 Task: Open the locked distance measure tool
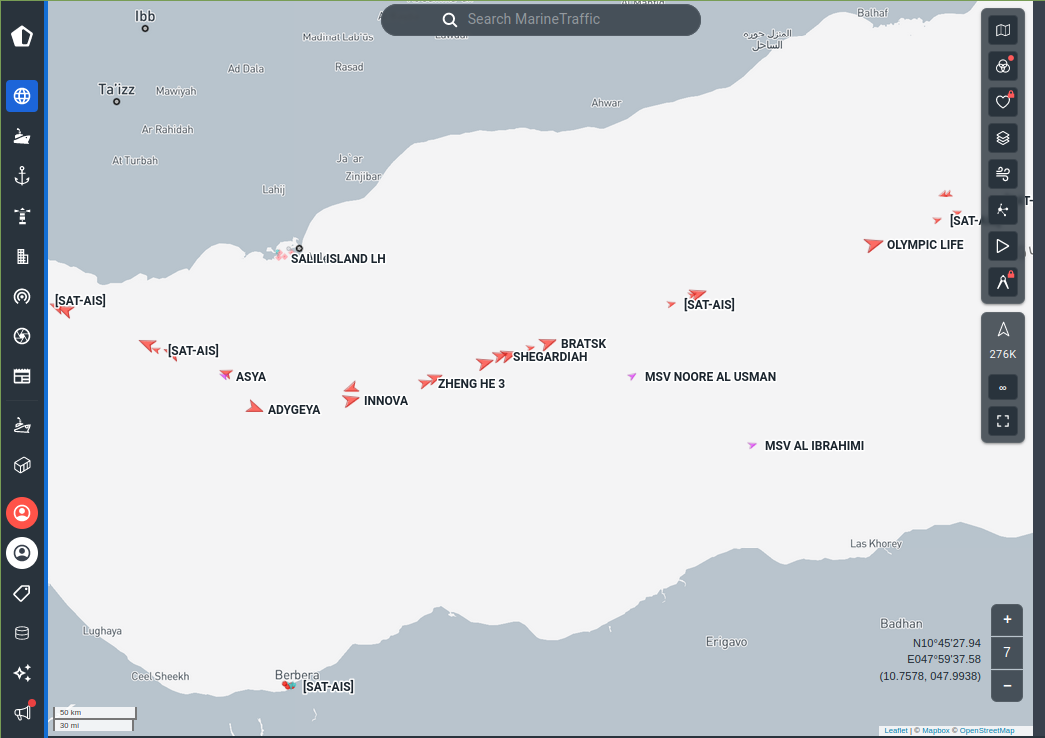(1003, 282)
